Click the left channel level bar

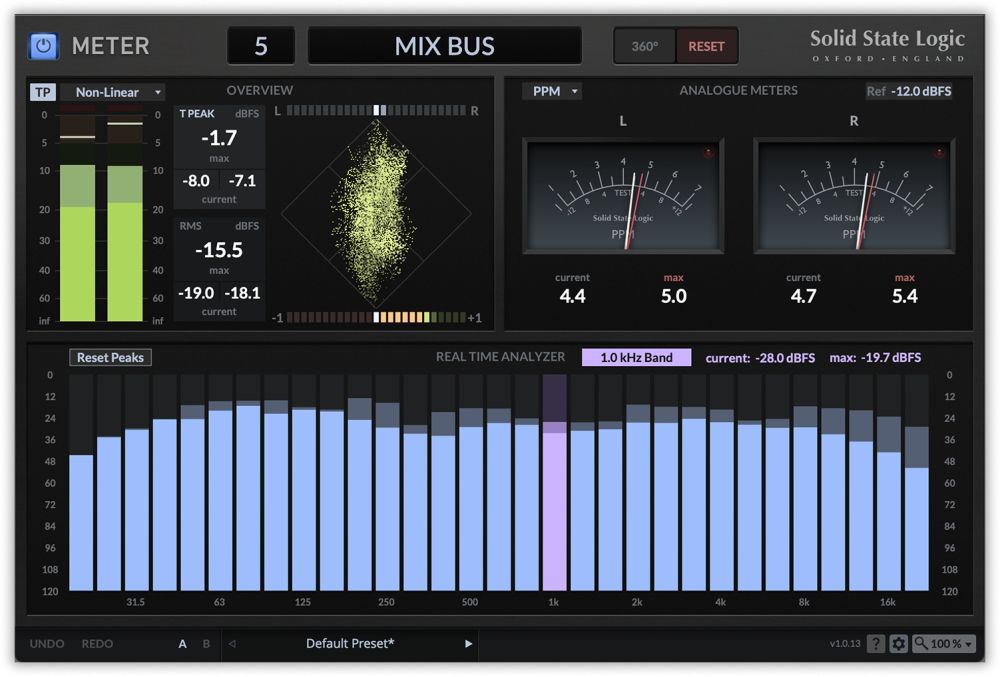pos(77,214)
